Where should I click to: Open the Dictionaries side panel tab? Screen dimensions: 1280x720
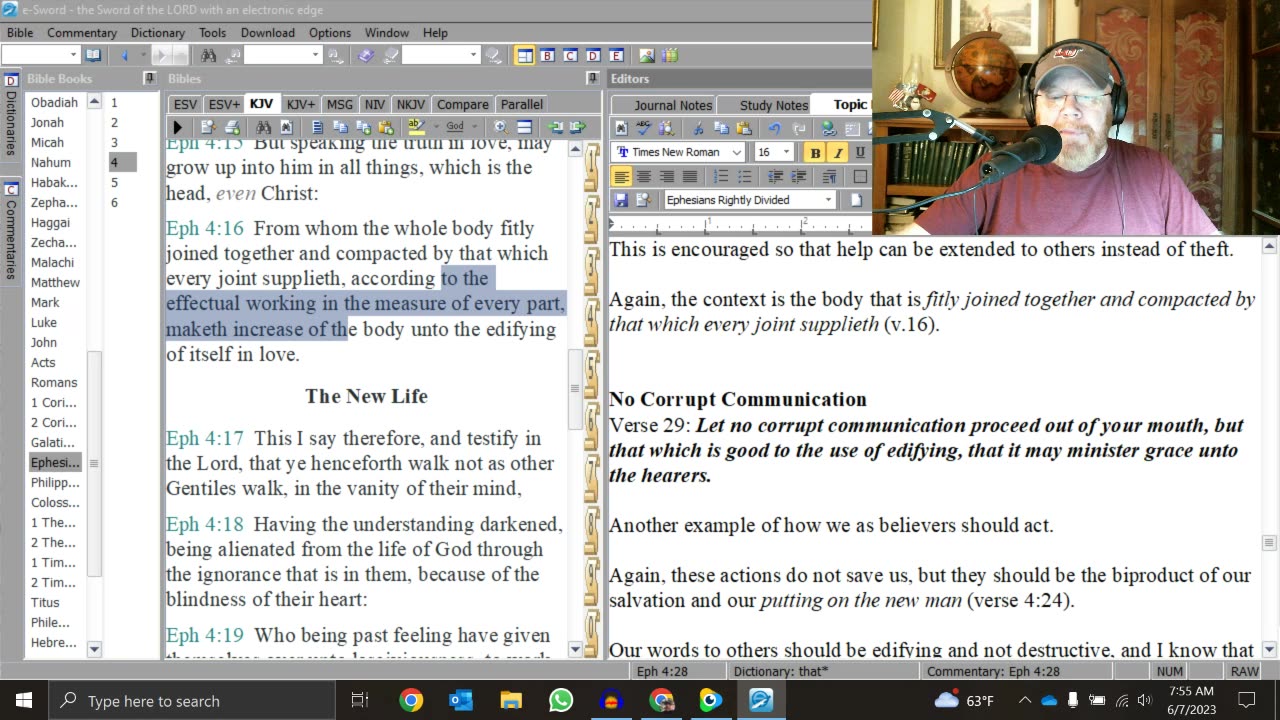coord(11,115)
